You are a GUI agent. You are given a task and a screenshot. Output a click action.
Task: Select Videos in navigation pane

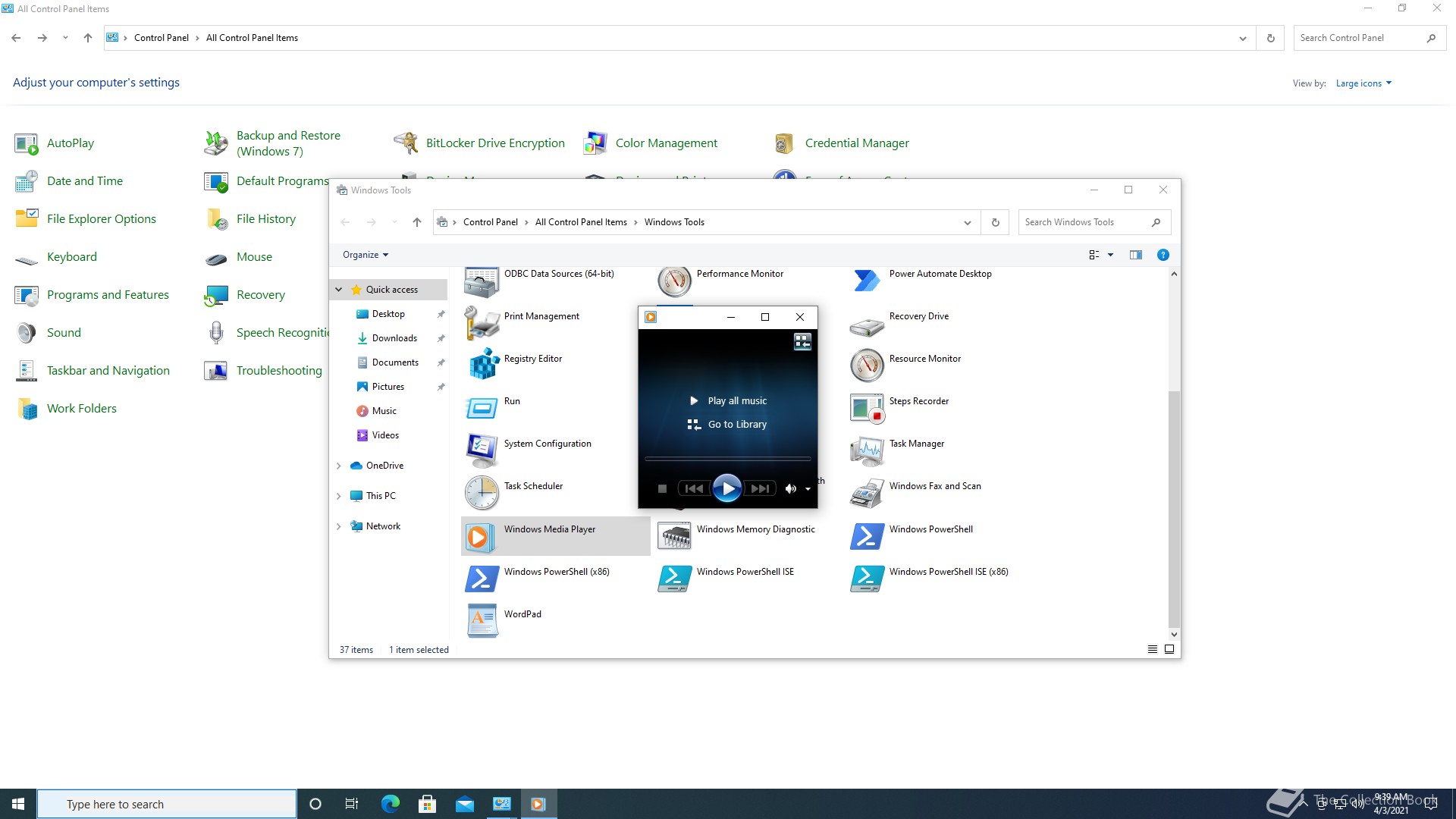click(385, 435)
